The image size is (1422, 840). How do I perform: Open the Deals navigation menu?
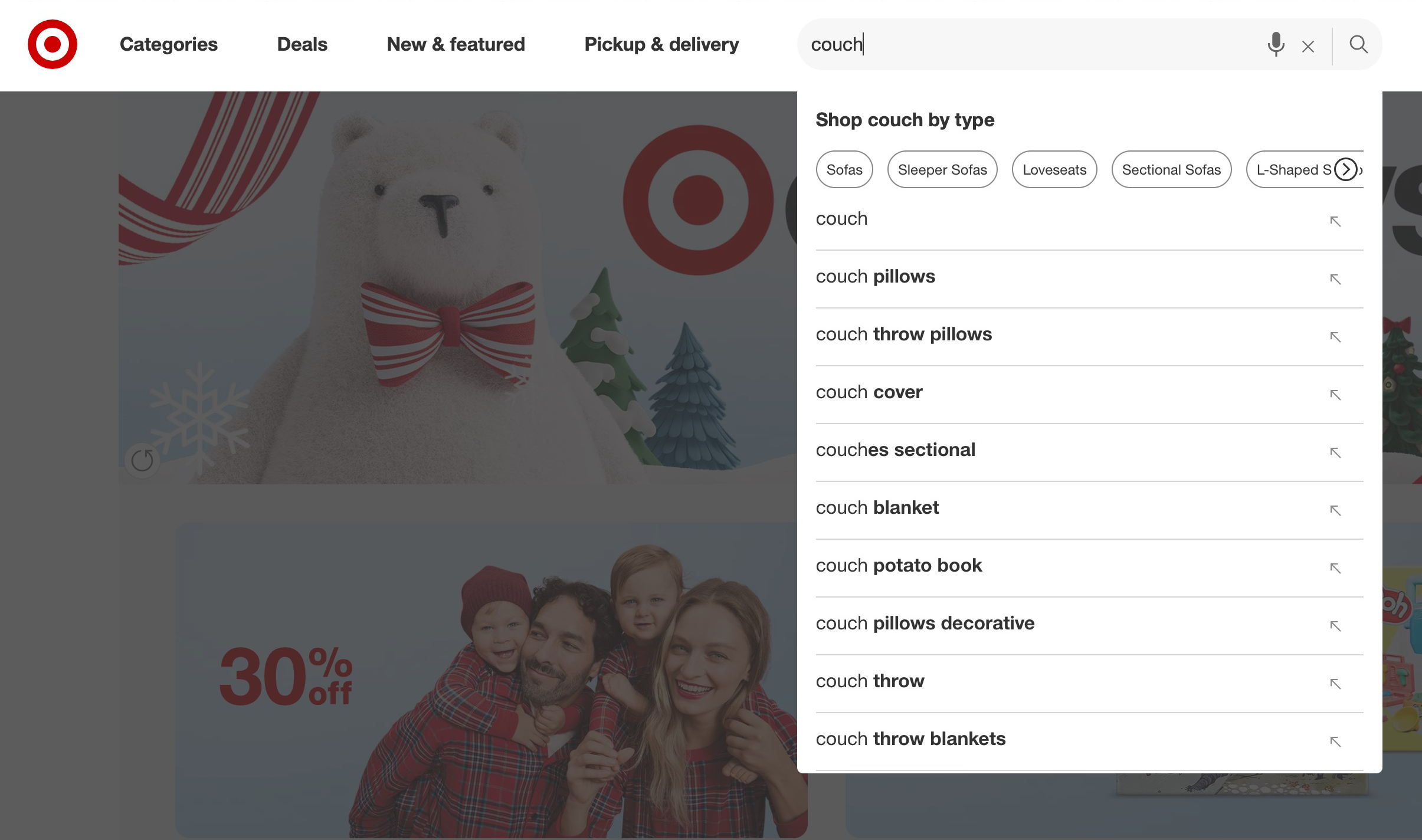[x=302, y=44]
